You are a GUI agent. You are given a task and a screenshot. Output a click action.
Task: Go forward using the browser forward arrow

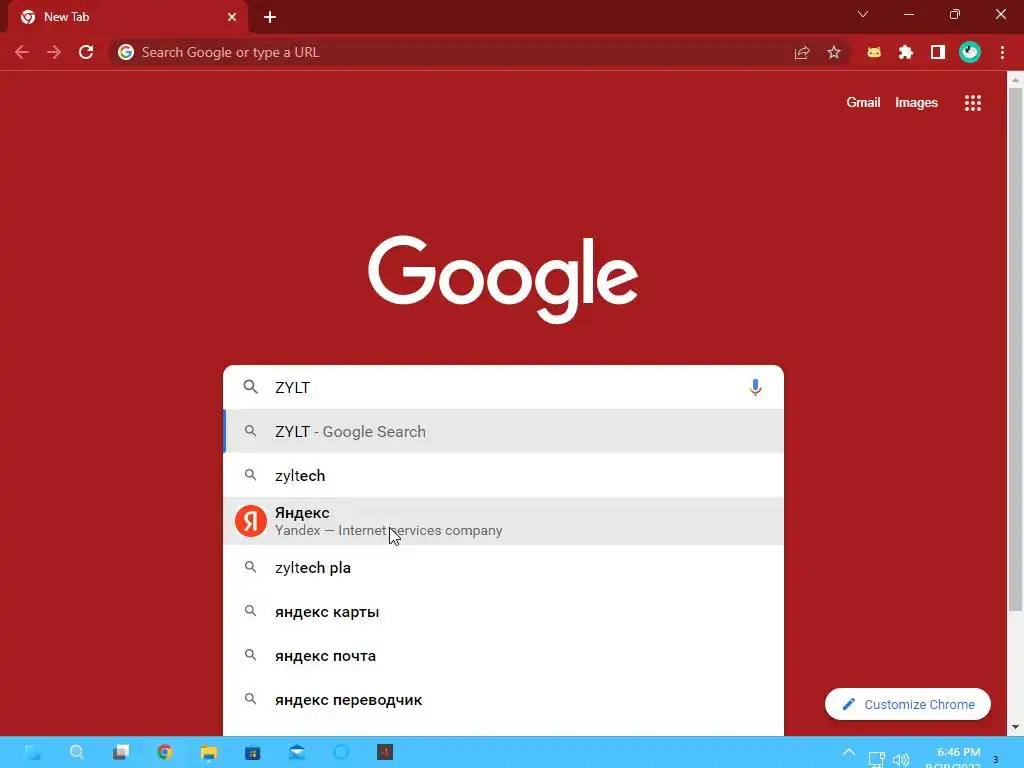point(54,52)
